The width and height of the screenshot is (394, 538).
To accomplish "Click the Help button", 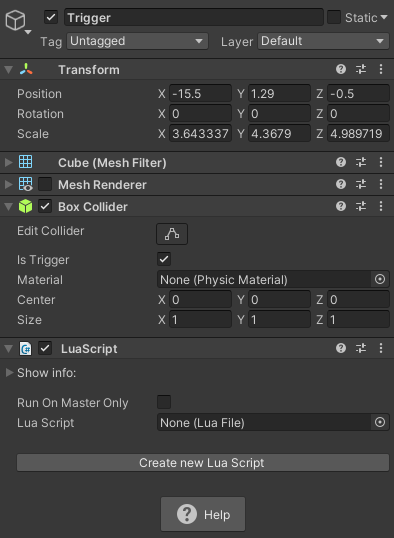I will (x=203, y=514).
